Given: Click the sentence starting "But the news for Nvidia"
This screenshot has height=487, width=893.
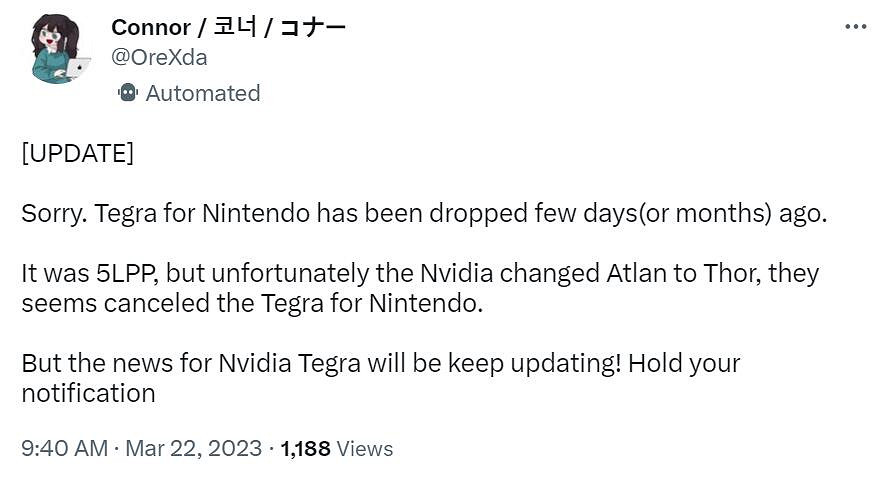Looking at the screenshot, I should pos(380,362).
